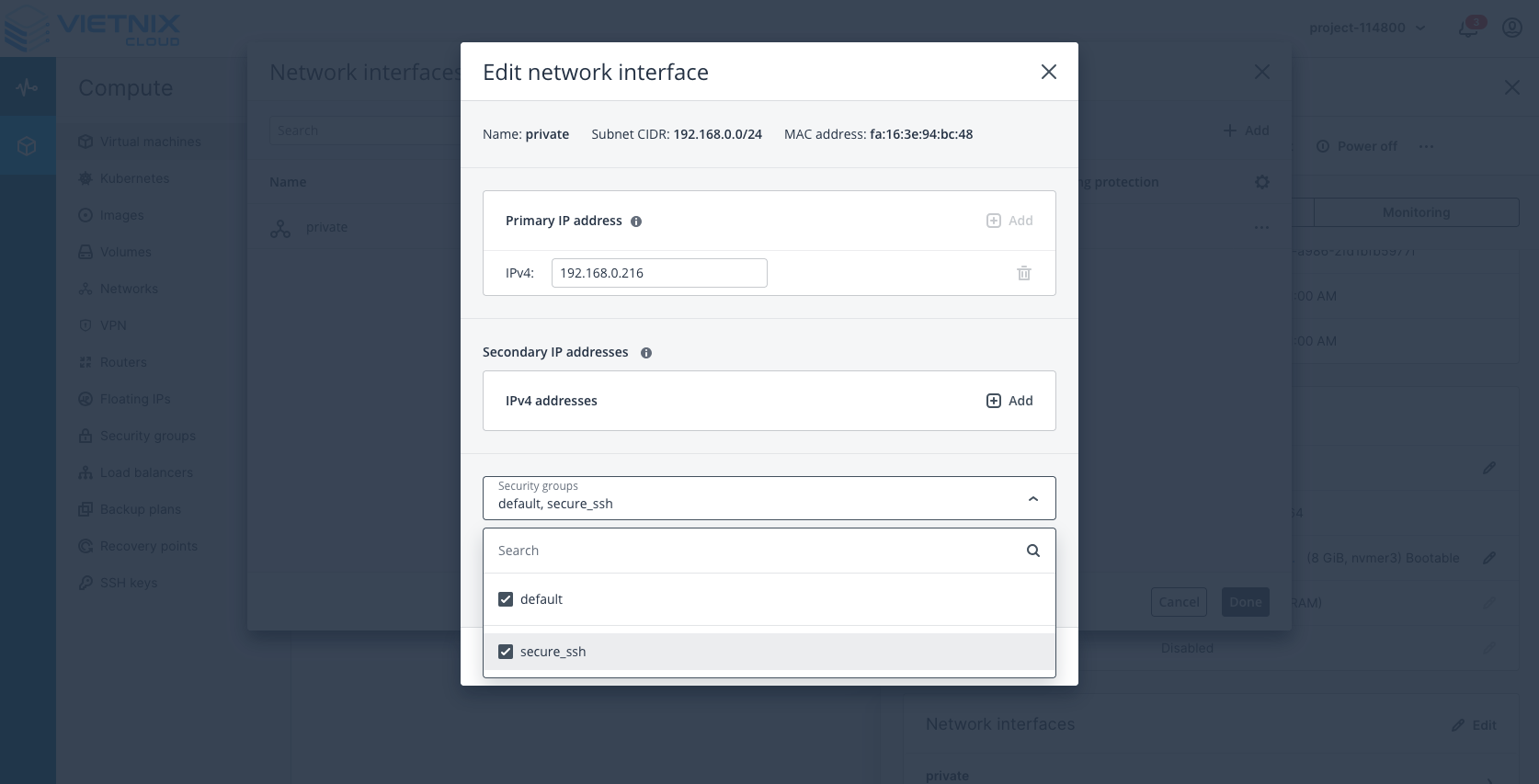Switch to the Monitoring tab

coord(1416,211)
